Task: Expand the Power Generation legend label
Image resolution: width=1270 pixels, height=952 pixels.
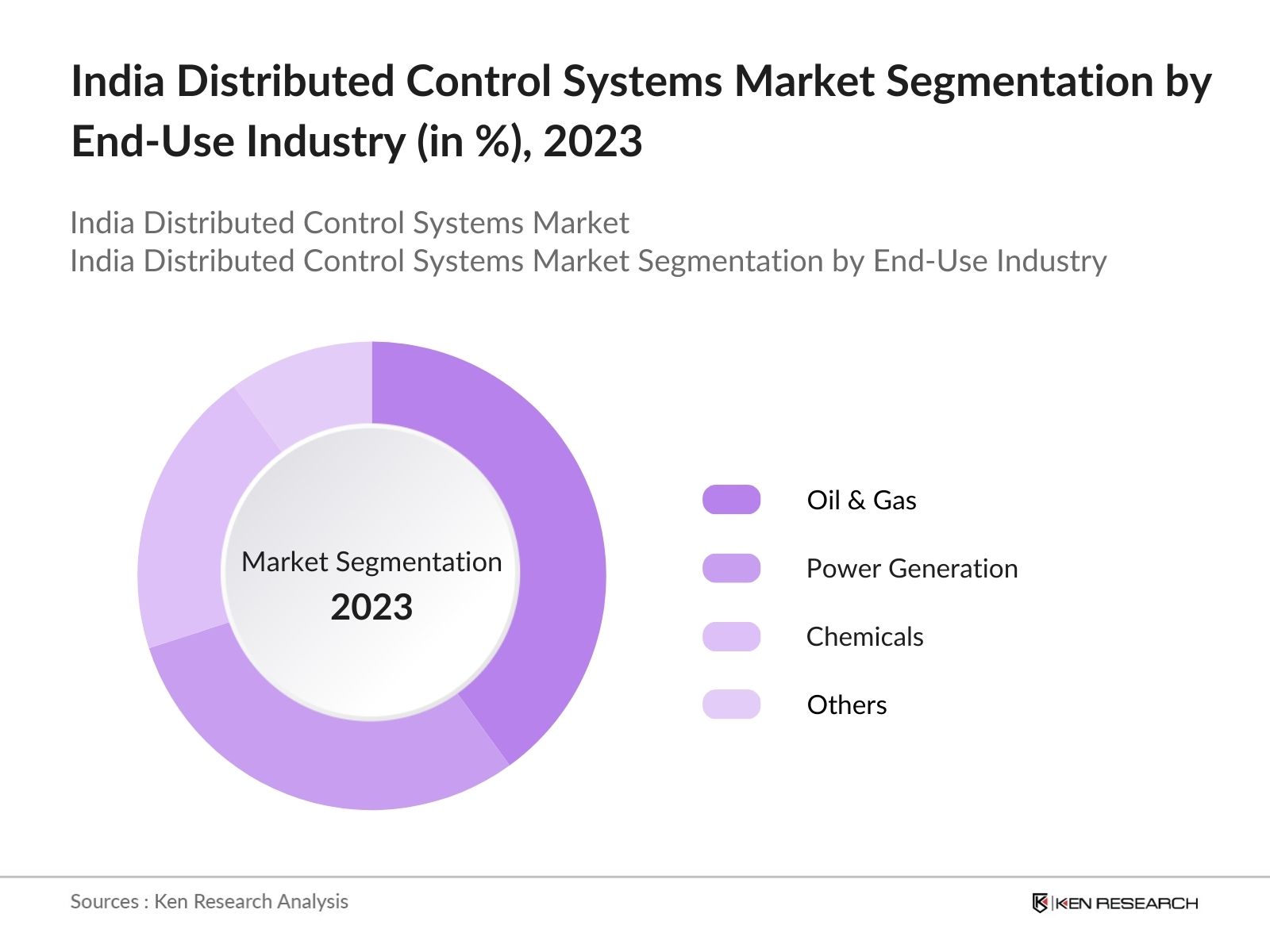Action: click(911, 568)
